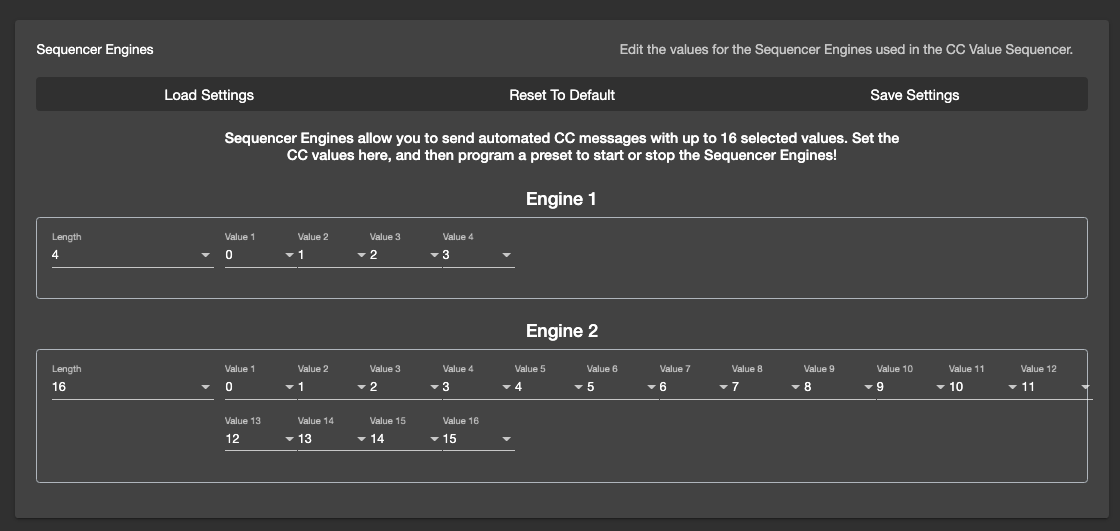The image size is (1120, 531).
Task: Click the Load Settings button
Action: point(209,95)
